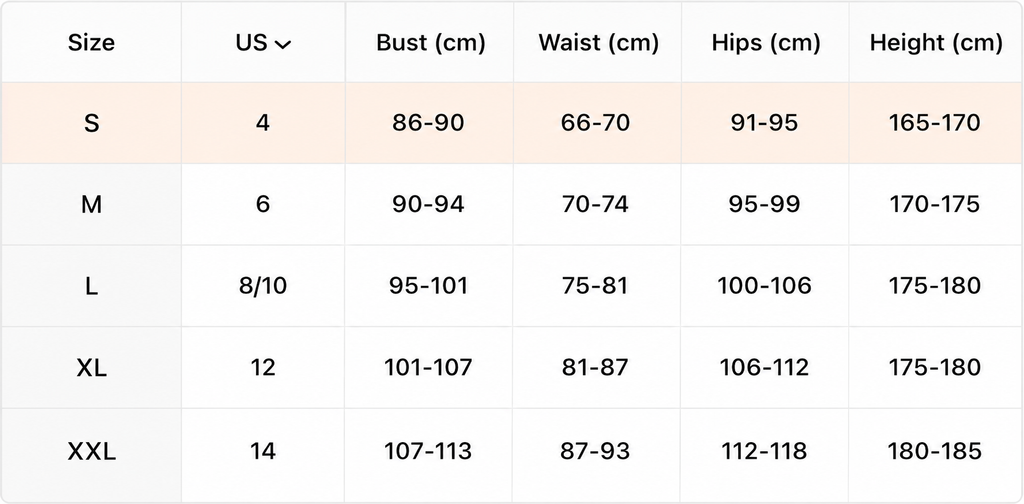1024x504 pixels.
Task: Click the Height (cm) column header
Action: point(936,43)
